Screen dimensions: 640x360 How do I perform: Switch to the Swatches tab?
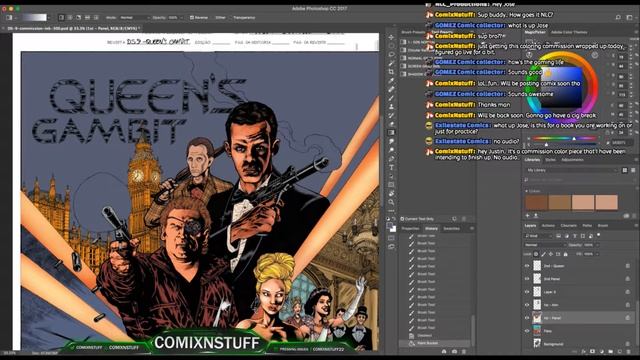[x=451, y=229]
